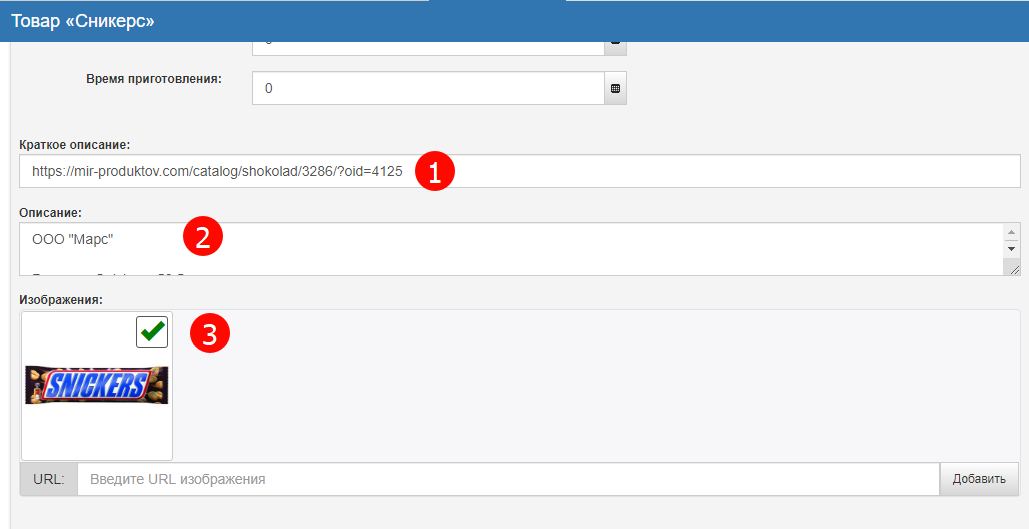Image resolution: width=1029 pixels, height=529 pixels.
Task: Click the Описание scrollbar down arrow
Action: 1011,248
